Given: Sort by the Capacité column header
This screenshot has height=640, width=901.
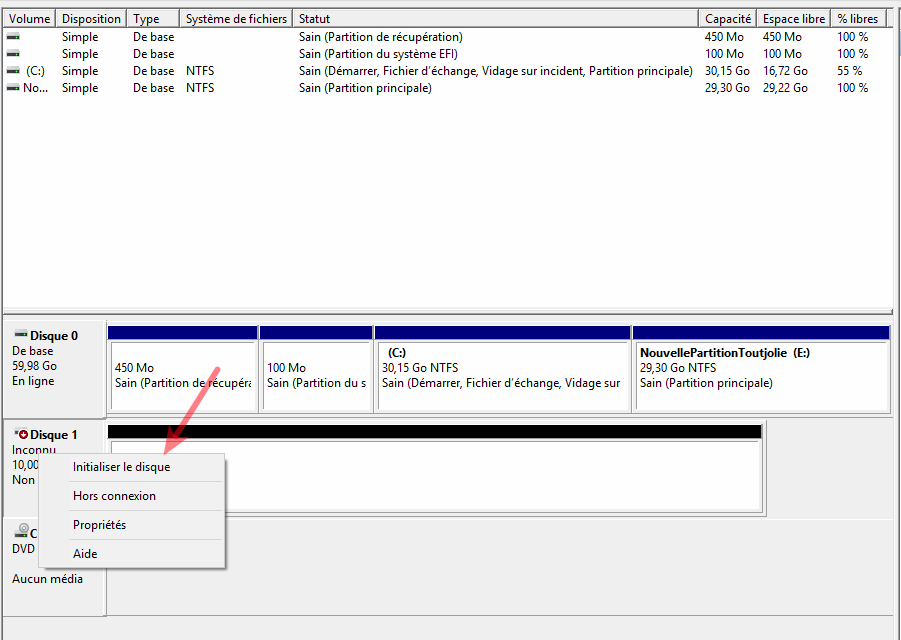Looking at the screenshot, I should point(728,18).
